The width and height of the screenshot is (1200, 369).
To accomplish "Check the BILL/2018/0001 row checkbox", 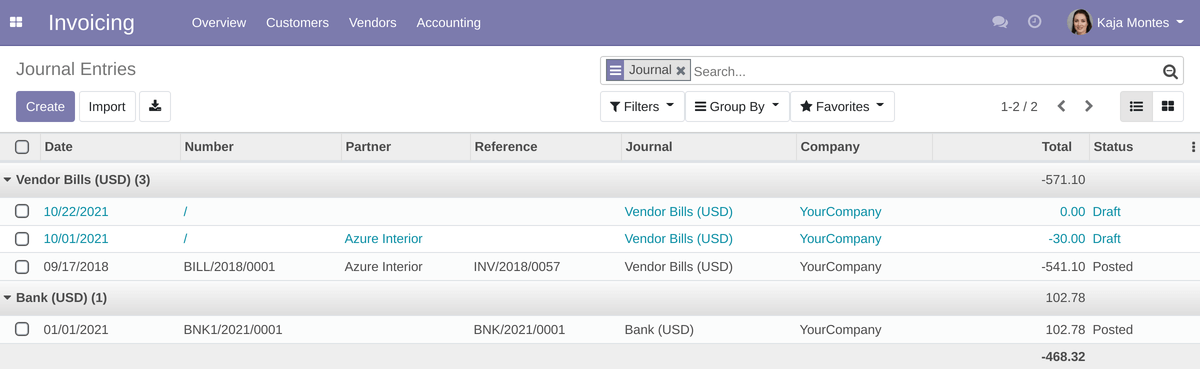I will [22, 267].
